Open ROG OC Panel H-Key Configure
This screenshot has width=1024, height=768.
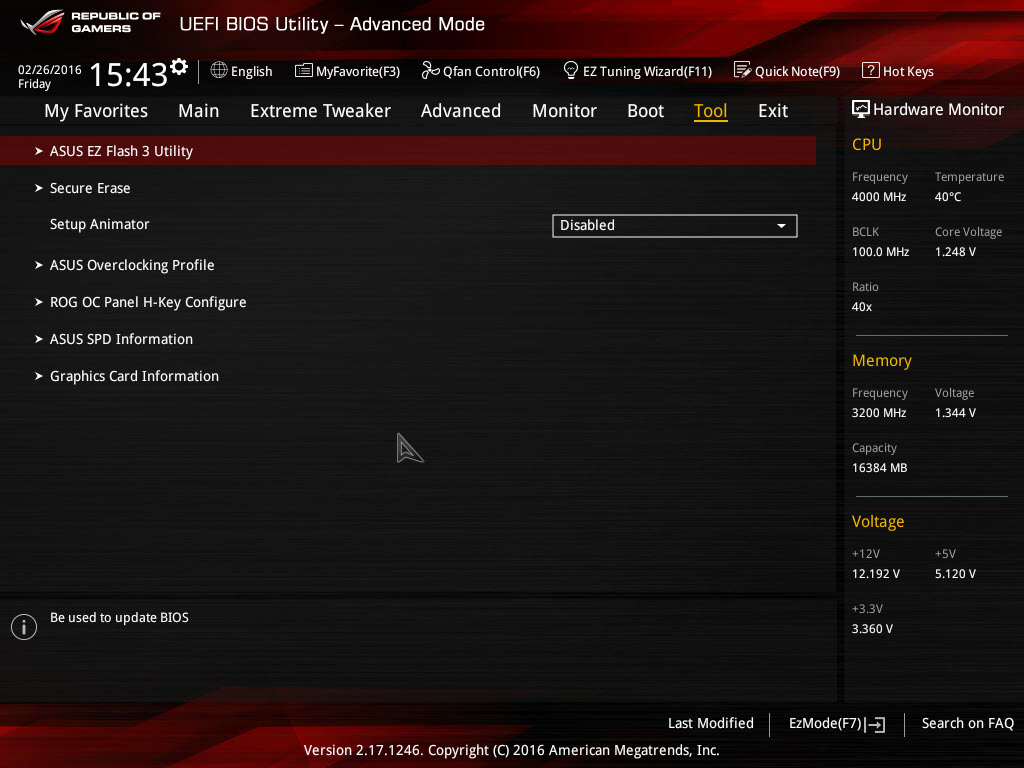408,302
